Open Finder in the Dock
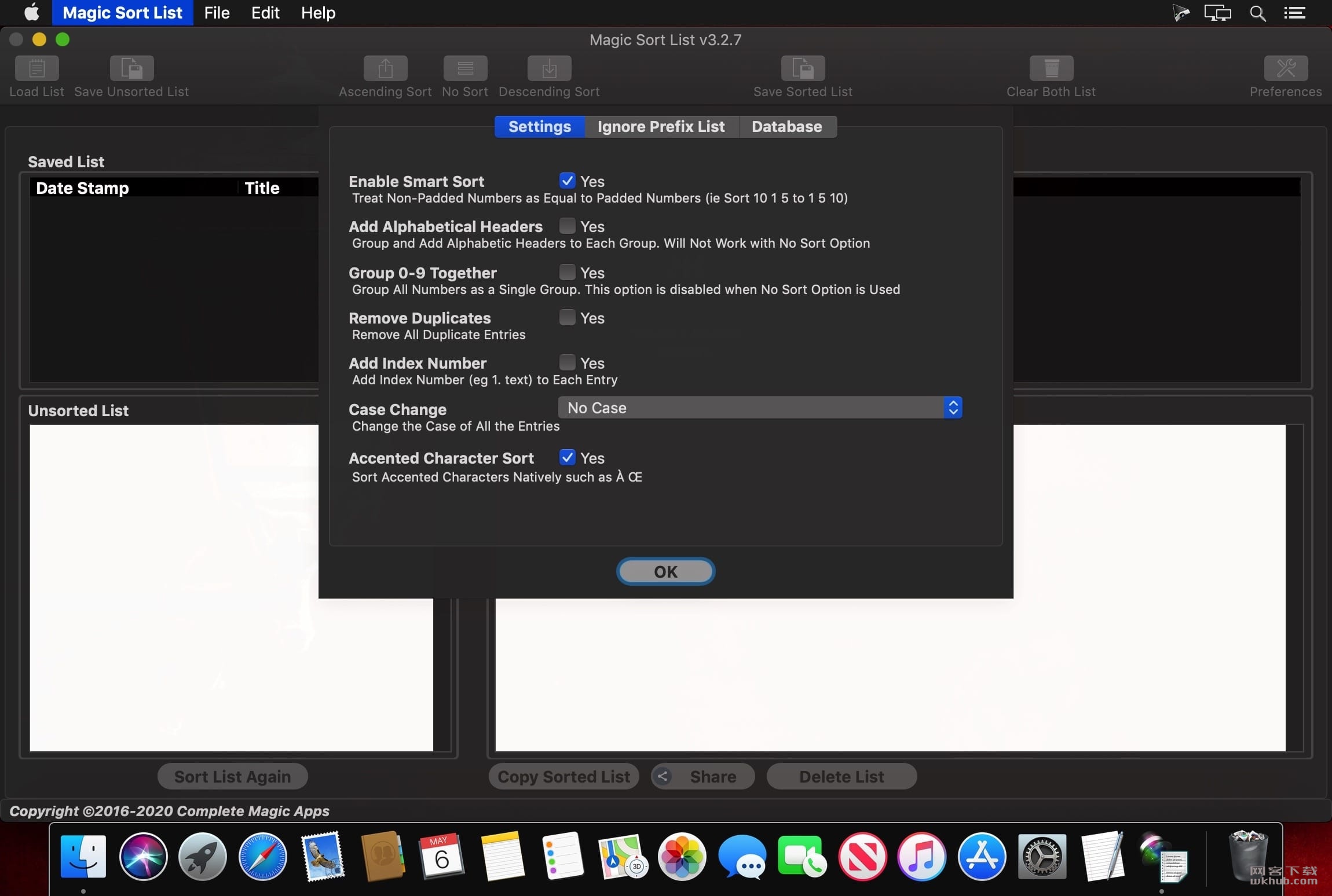Image resolution: width=1332 pixels, height=896 pixels. [83, 857]
